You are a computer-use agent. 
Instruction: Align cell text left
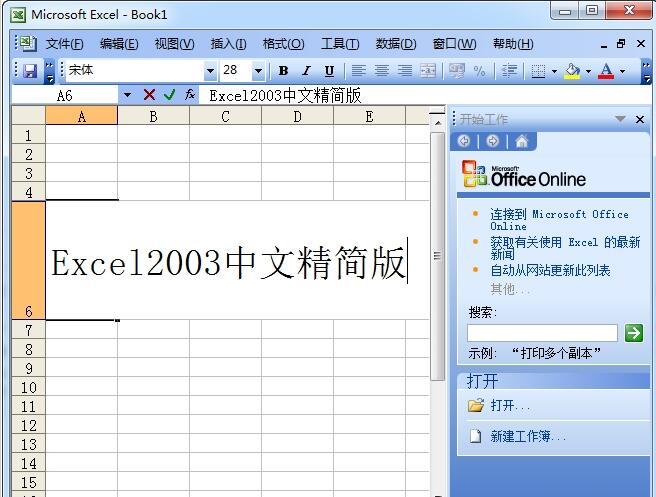click(x=359, y=71)
